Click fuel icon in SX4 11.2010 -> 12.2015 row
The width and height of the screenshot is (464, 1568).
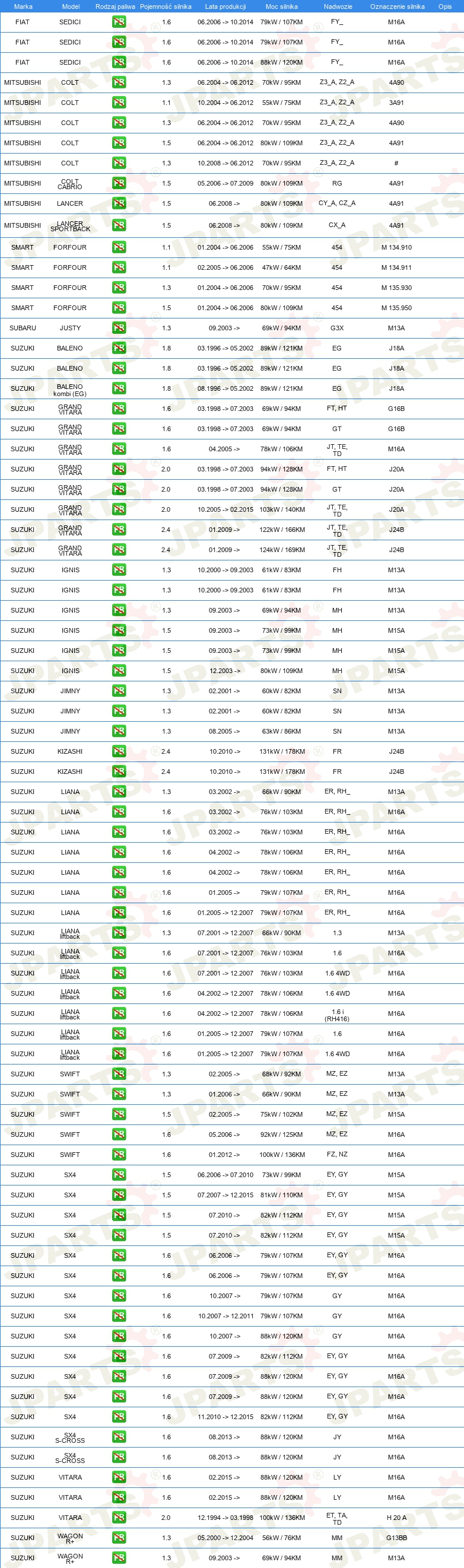[119, 1416]
